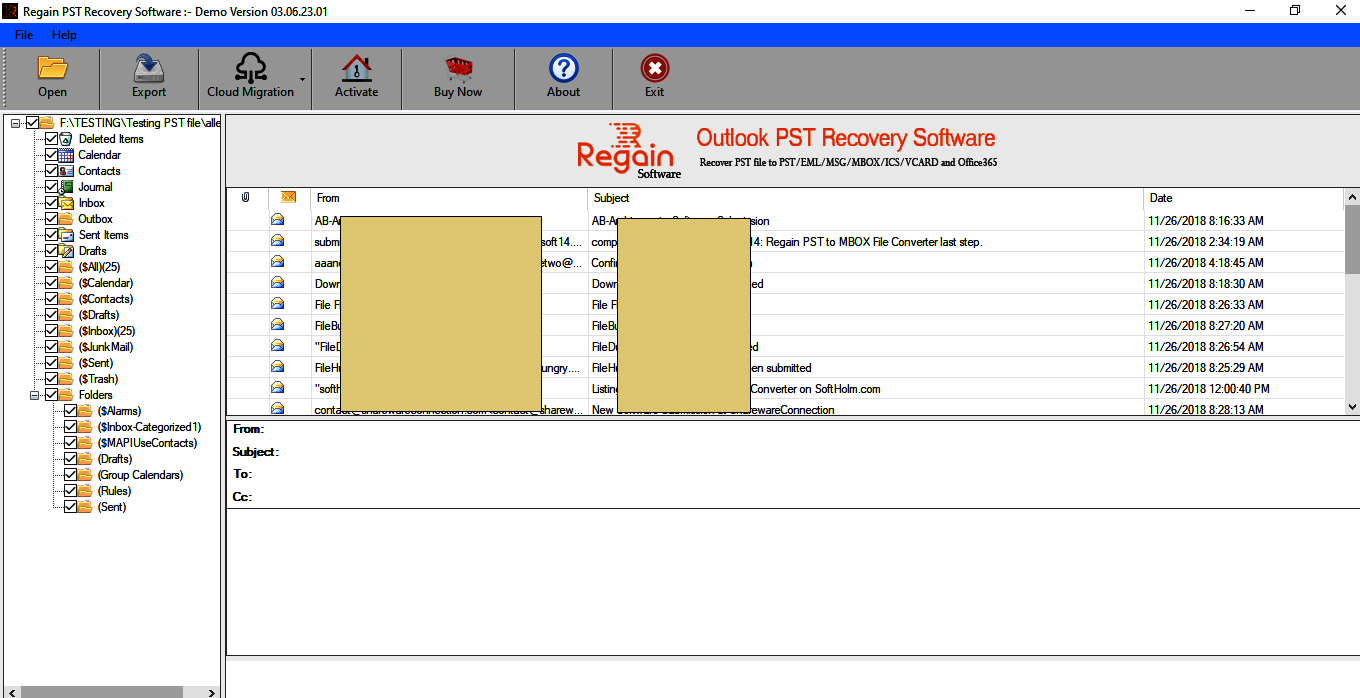Open the Help menu
1360x698 pixels.
[64, 35]
